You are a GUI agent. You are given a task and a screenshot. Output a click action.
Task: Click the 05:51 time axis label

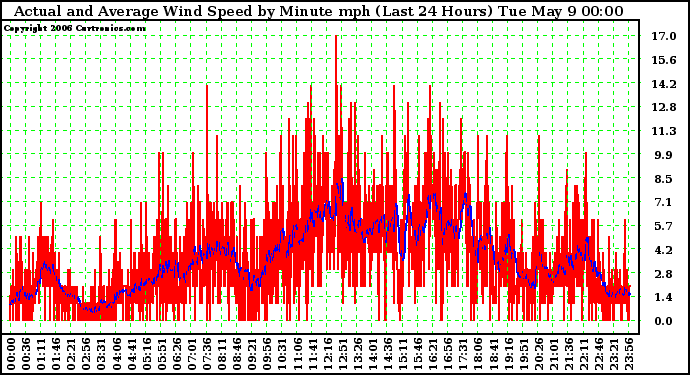click(x=161, y=354)
